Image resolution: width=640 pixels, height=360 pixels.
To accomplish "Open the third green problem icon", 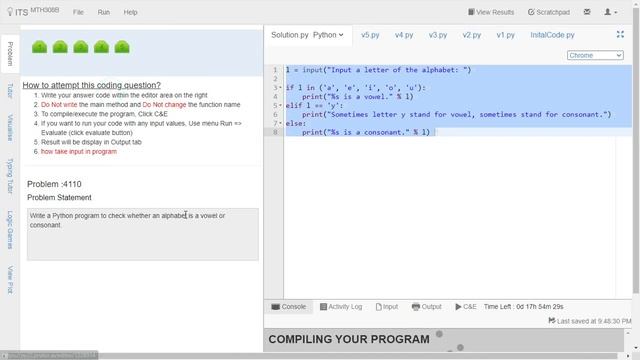I will pos(81,47).
